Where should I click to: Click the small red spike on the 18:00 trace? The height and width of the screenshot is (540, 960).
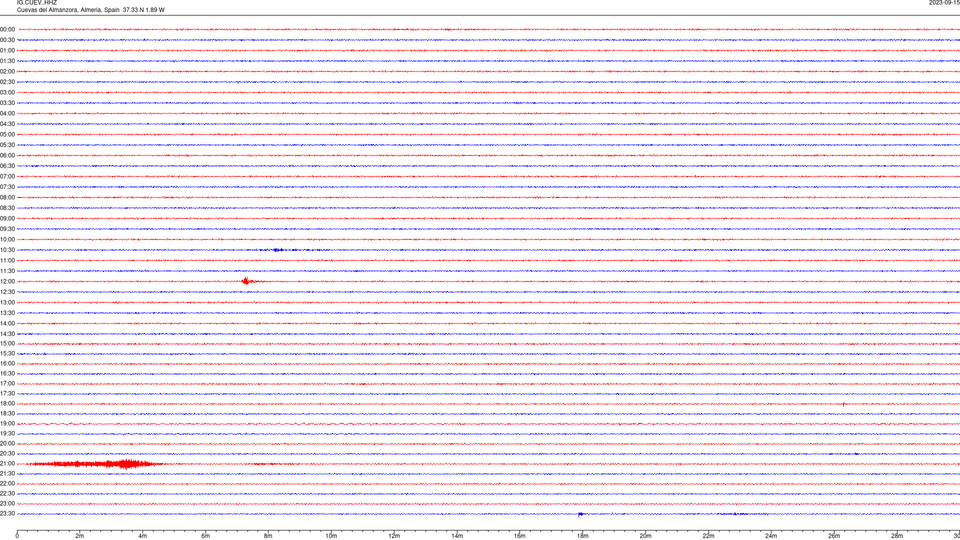[x=844, y=404]
